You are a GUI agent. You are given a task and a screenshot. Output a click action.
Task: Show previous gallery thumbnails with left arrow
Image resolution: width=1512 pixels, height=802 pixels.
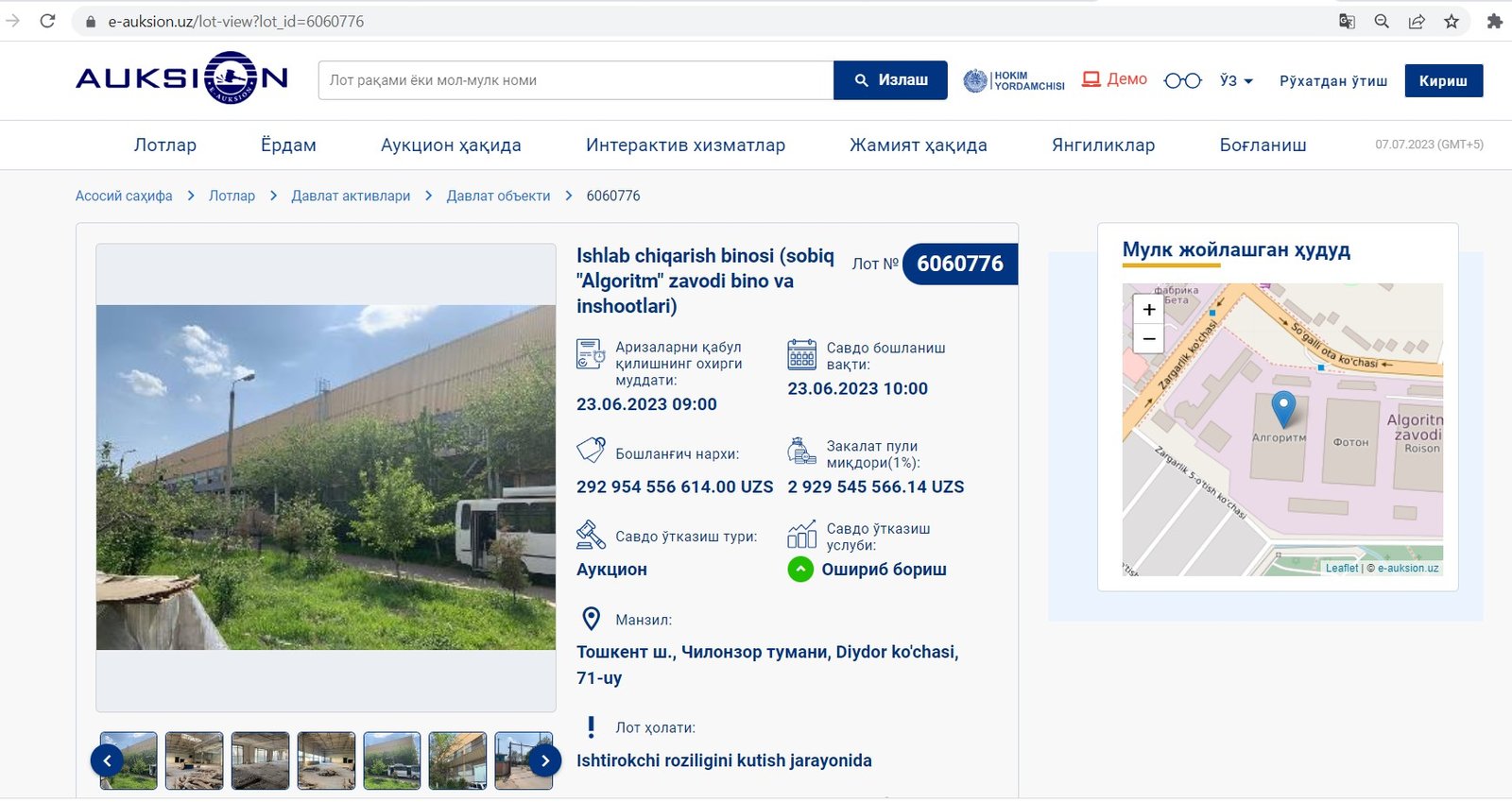[x=107, y=760]
